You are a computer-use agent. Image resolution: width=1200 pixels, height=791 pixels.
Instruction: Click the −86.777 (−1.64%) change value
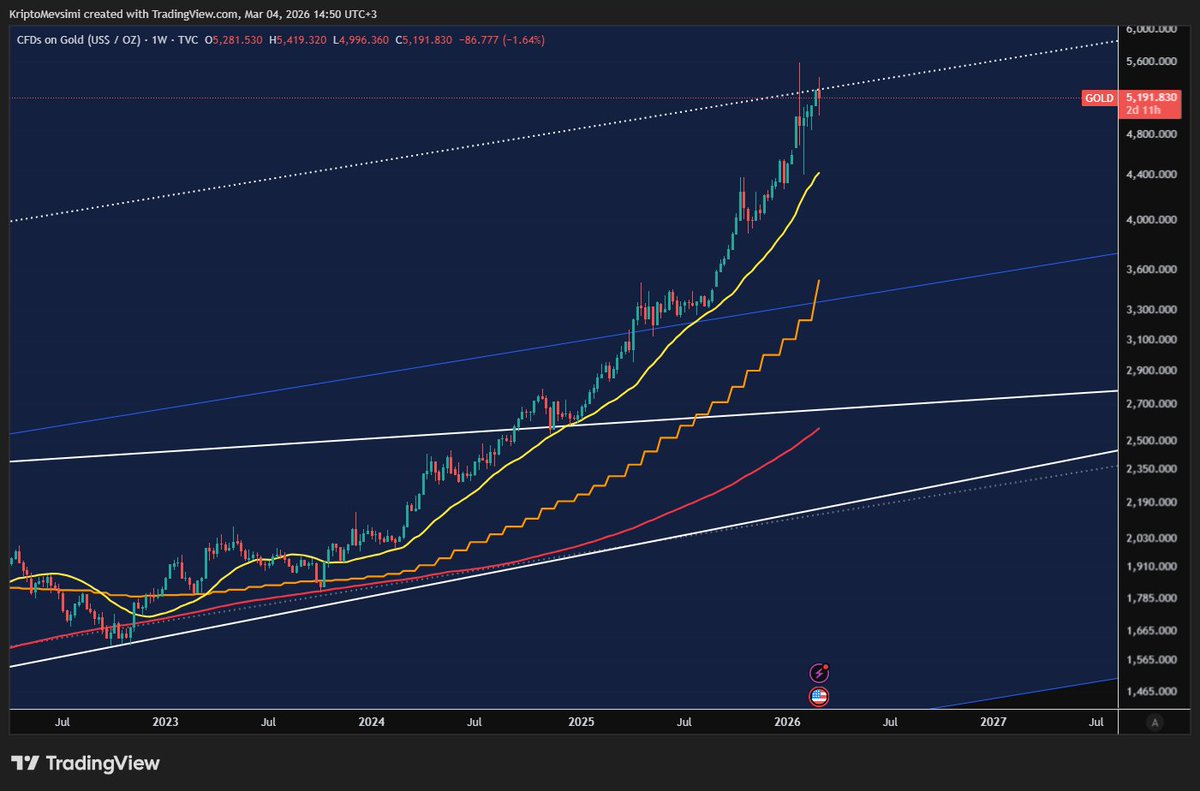tap(504, 40)
